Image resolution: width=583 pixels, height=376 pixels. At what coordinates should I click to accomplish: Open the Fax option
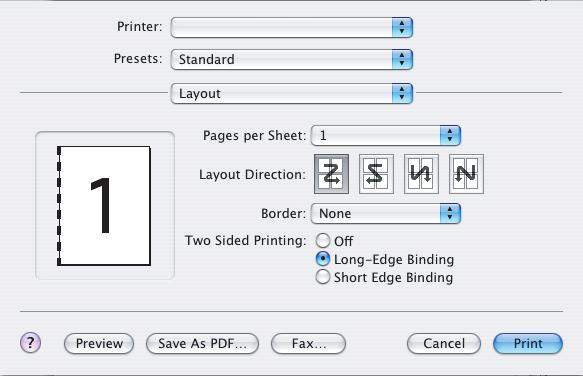pyautogui.click(x=309, y=343)
